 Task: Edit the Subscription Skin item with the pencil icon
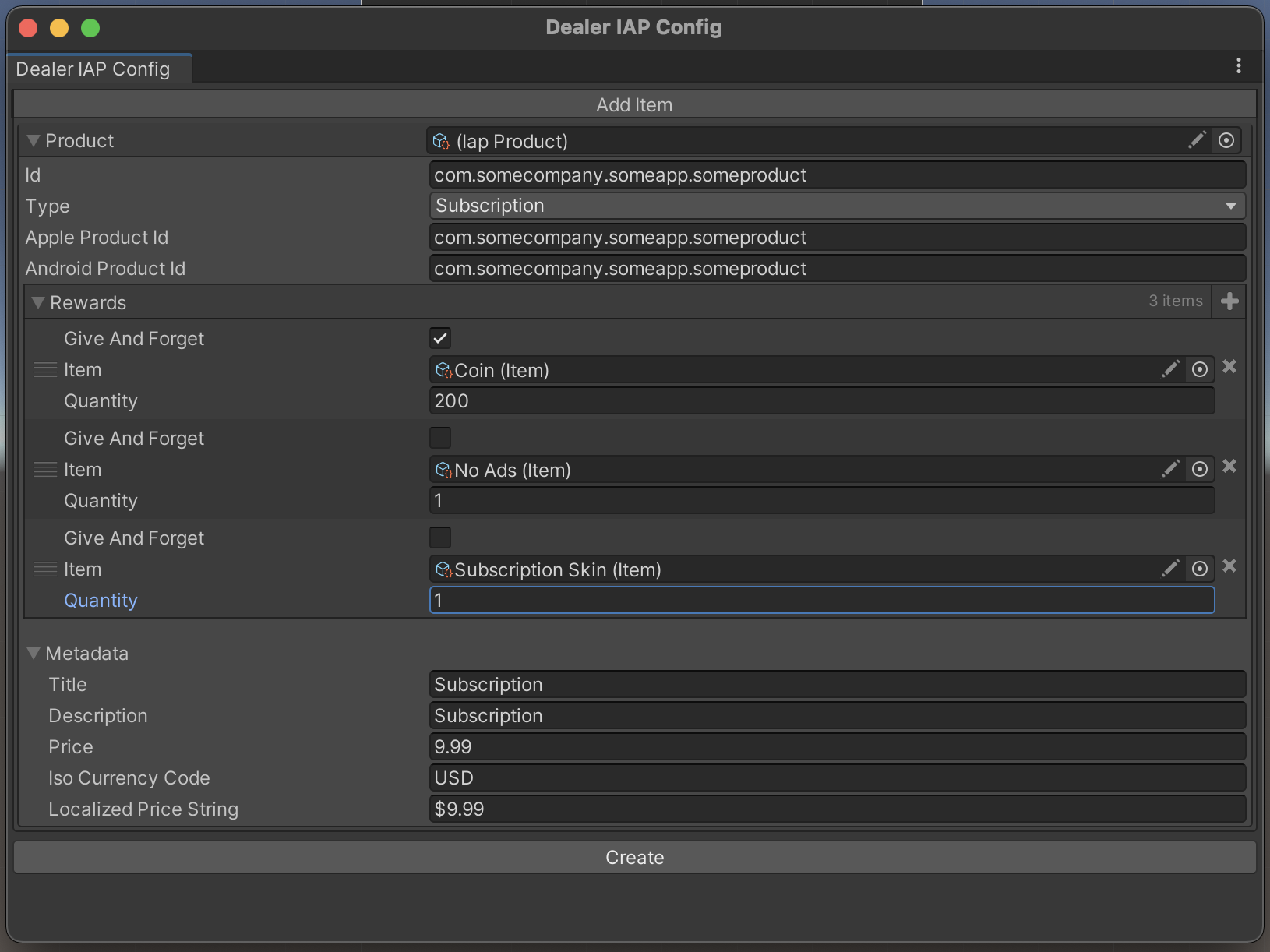click(1170, 569)
